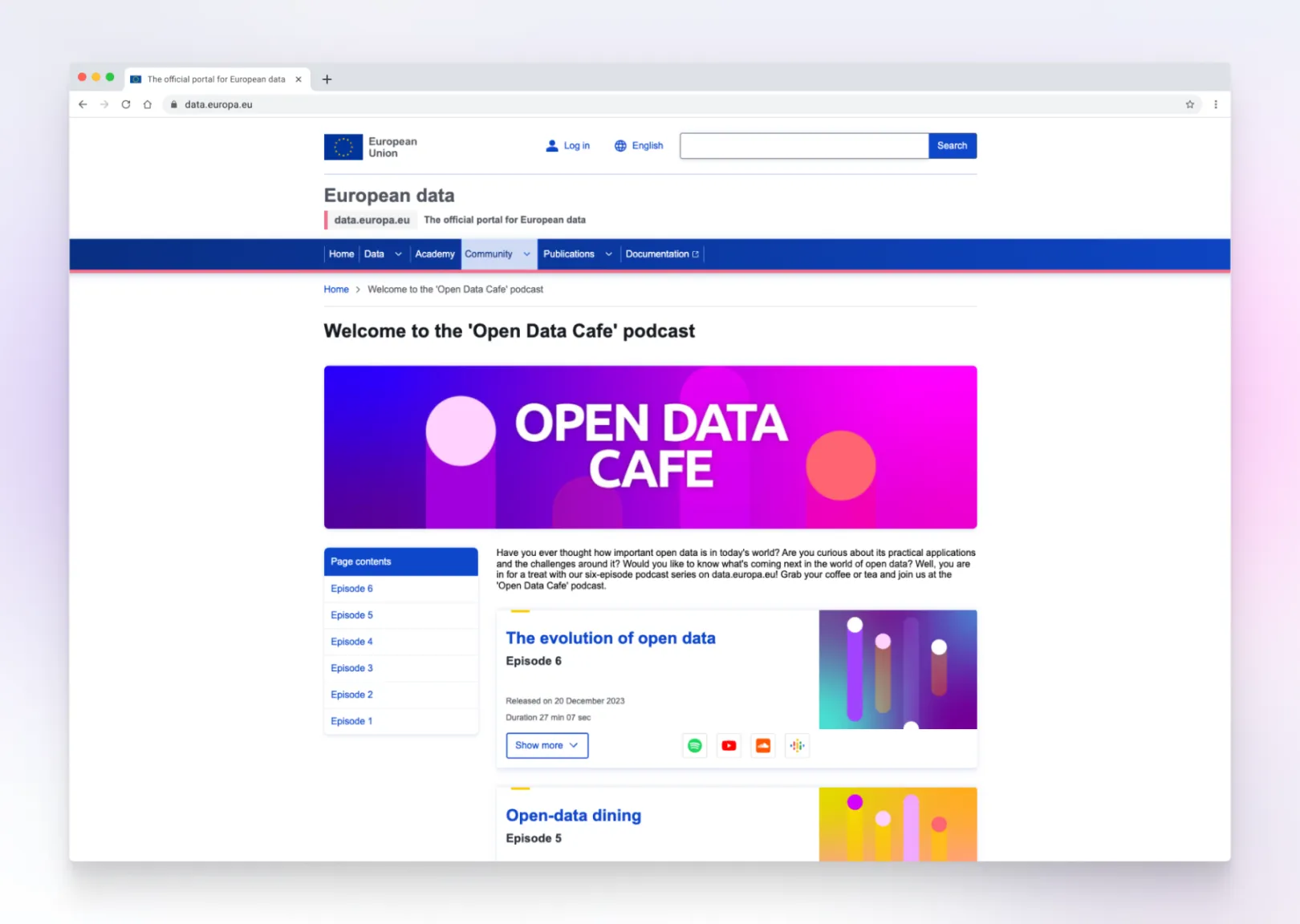Open the Publications menu item
Image resolution: width=1300 pixels, height=924 pixels.
pos(569,254)
